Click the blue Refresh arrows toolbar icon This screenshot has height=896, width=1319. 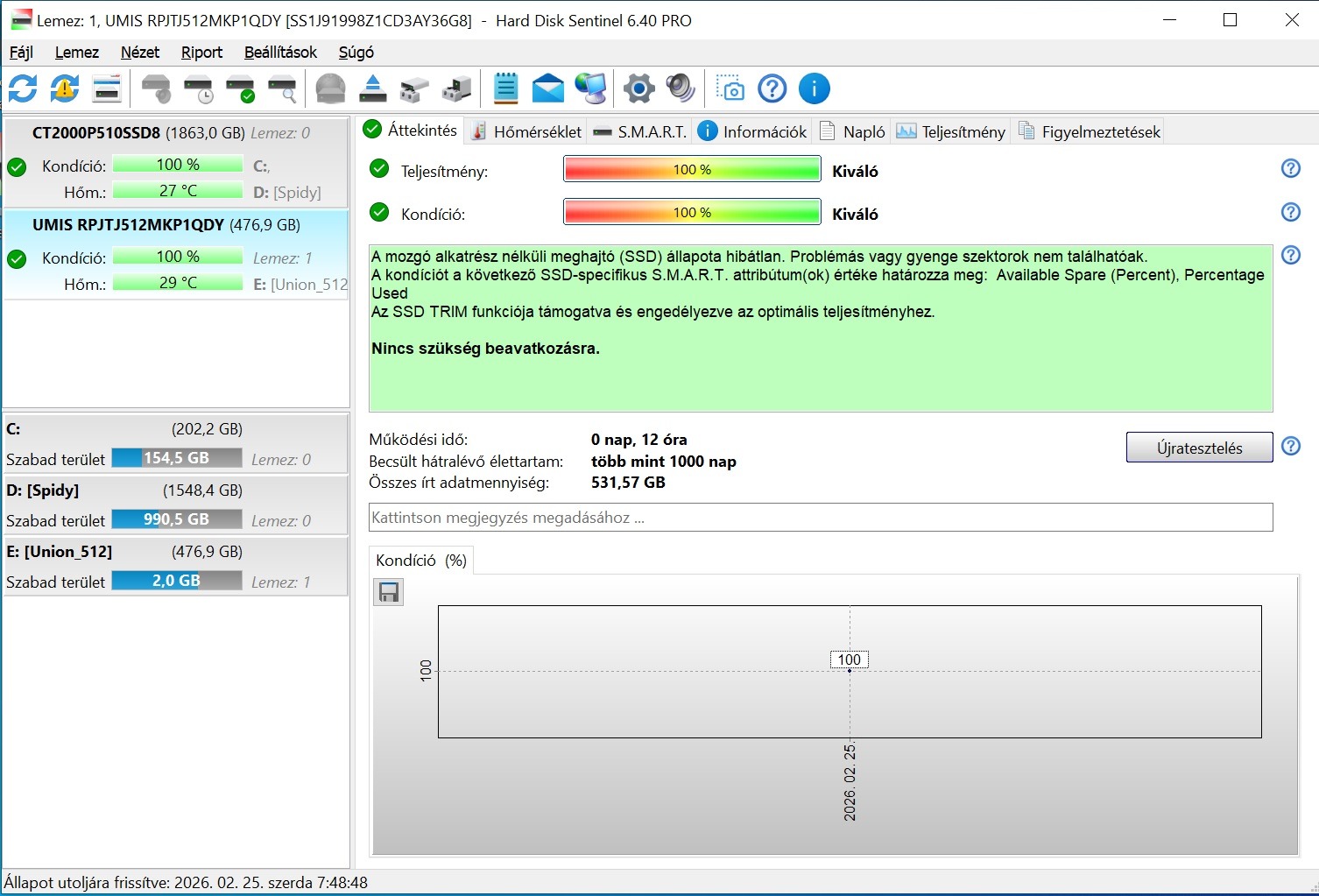[23, 88]
